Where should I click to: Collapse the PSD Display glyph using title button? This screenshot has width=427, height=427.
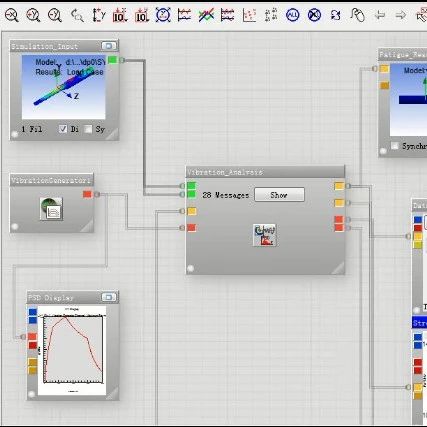(109, 297)
